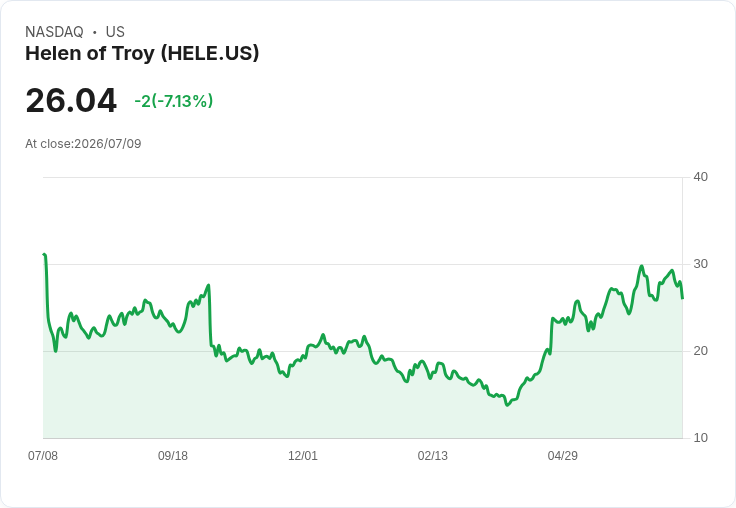The image size is (736, 508).
Task: Click the sharp drop after 09/18 on chart
Action: [210, 315]
